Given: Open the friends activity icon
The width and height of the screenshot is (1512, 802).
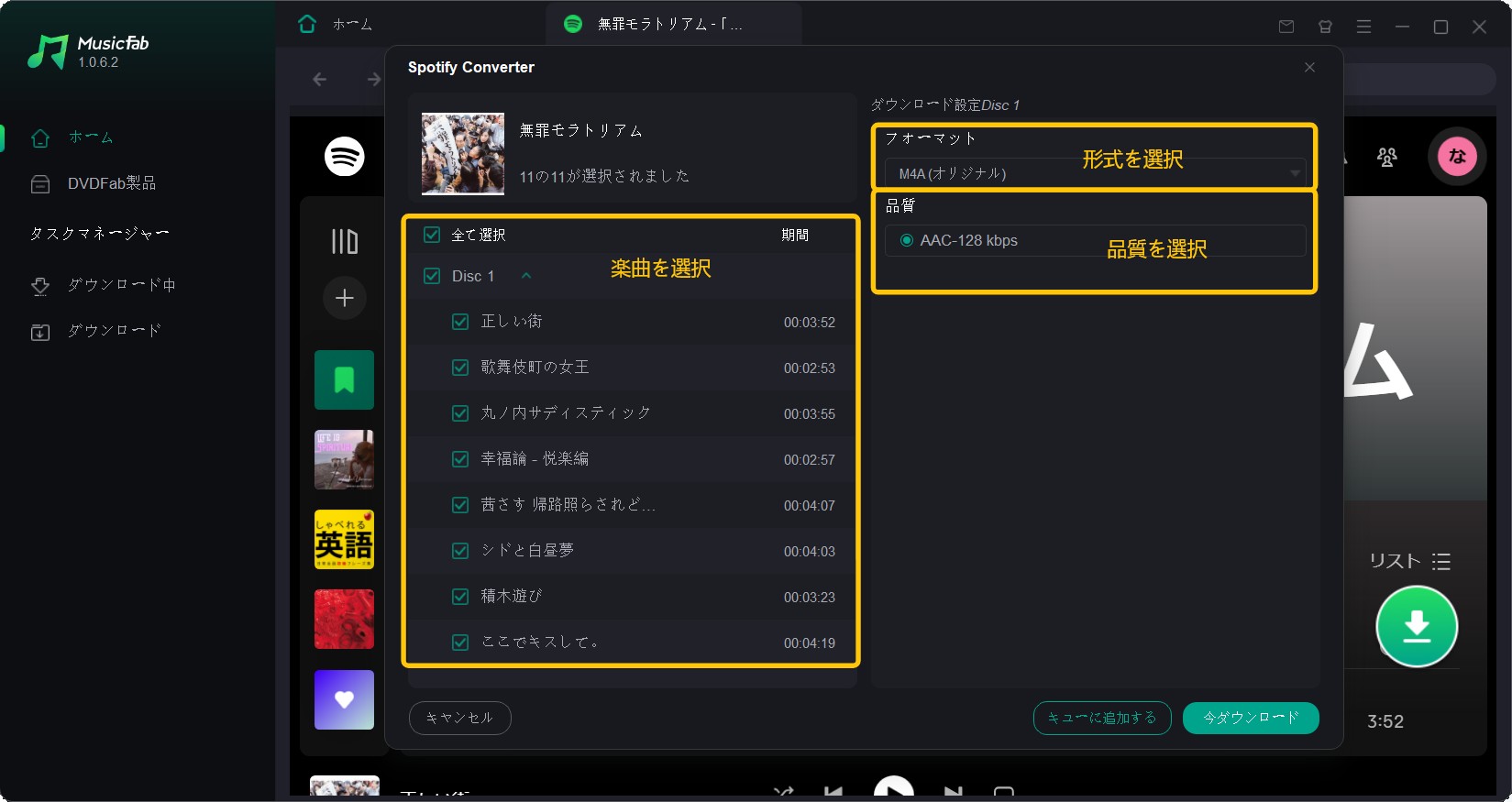Looking at the screenshot, I should 1386,157.
